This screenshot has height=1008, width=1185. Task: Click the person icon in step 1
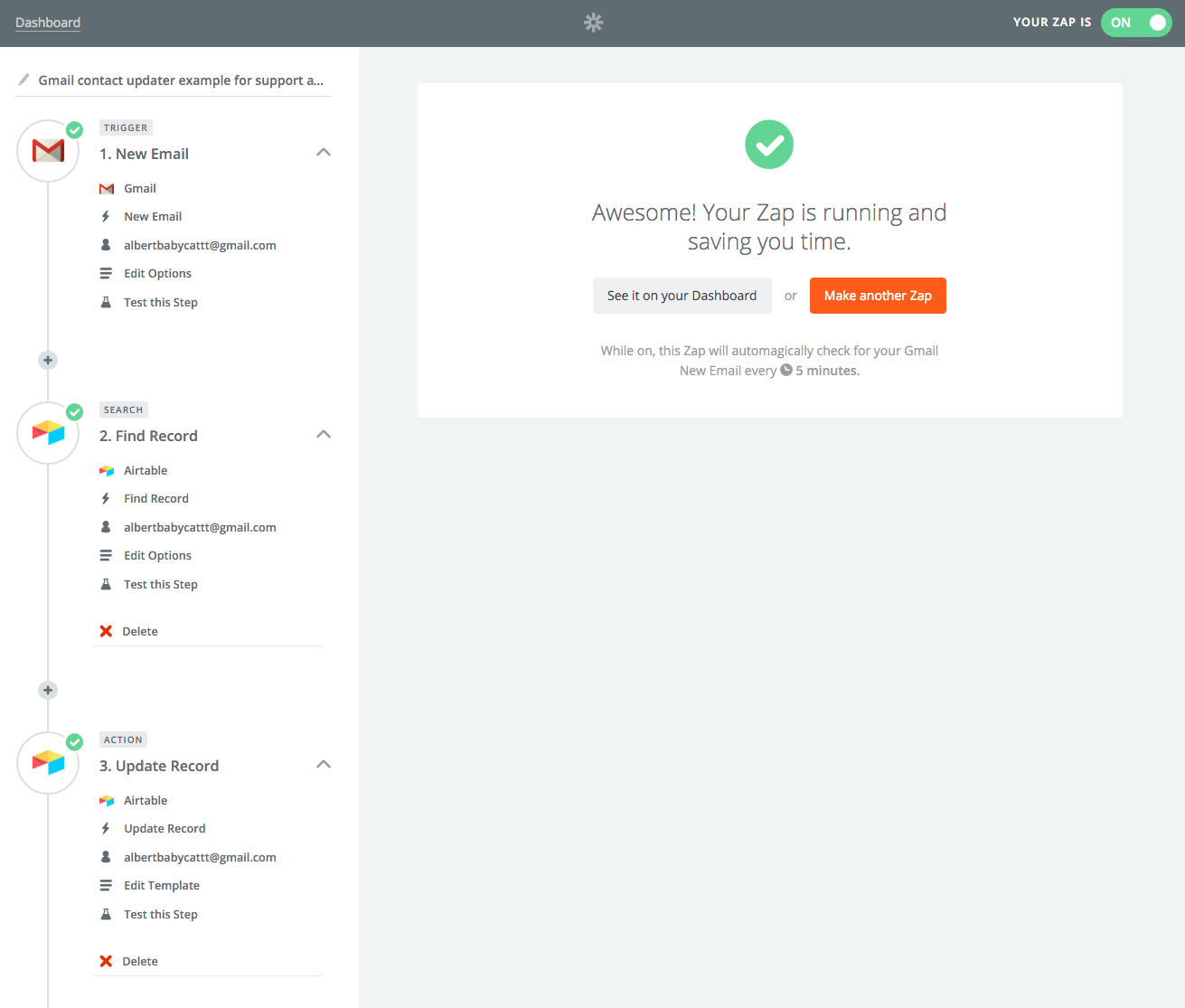pos(106,245)
